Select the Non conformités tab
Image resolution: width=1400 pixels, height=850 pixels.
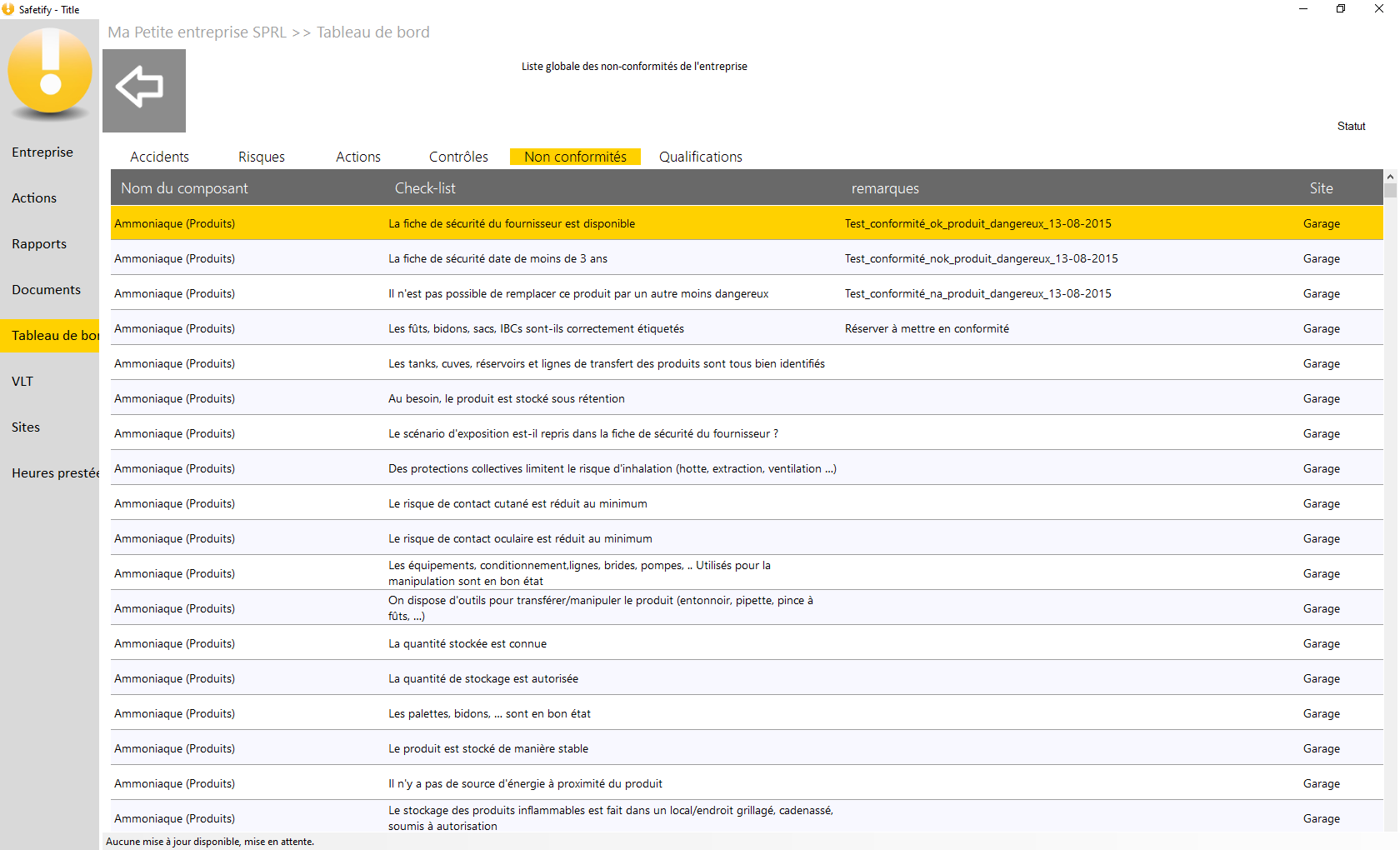click(x=575, y=157)
